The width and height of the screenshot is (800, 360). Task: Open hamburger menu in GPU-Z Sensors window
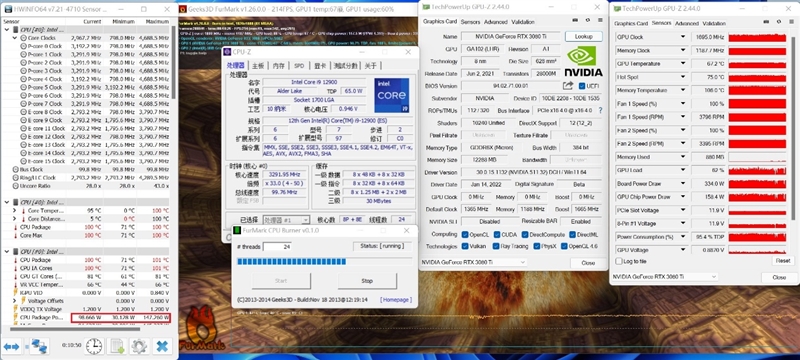pyautogui.click(x=790, y=22)
